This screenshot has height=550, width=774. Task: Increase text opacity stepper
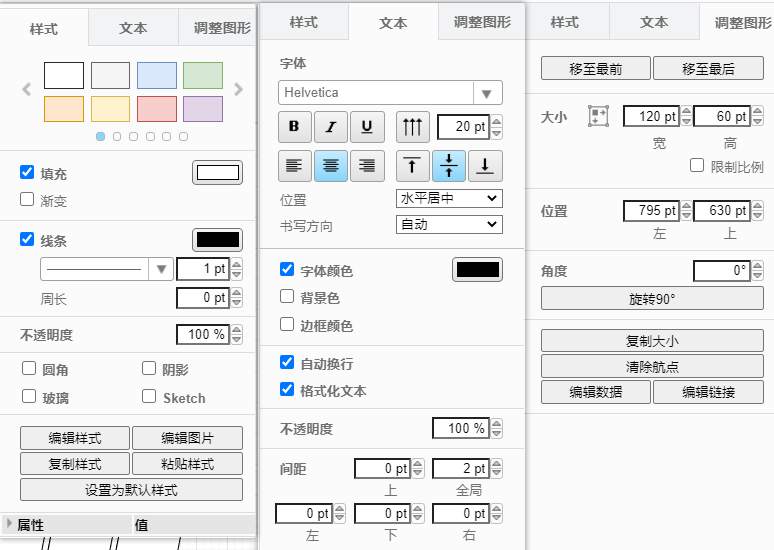[497, 423]
